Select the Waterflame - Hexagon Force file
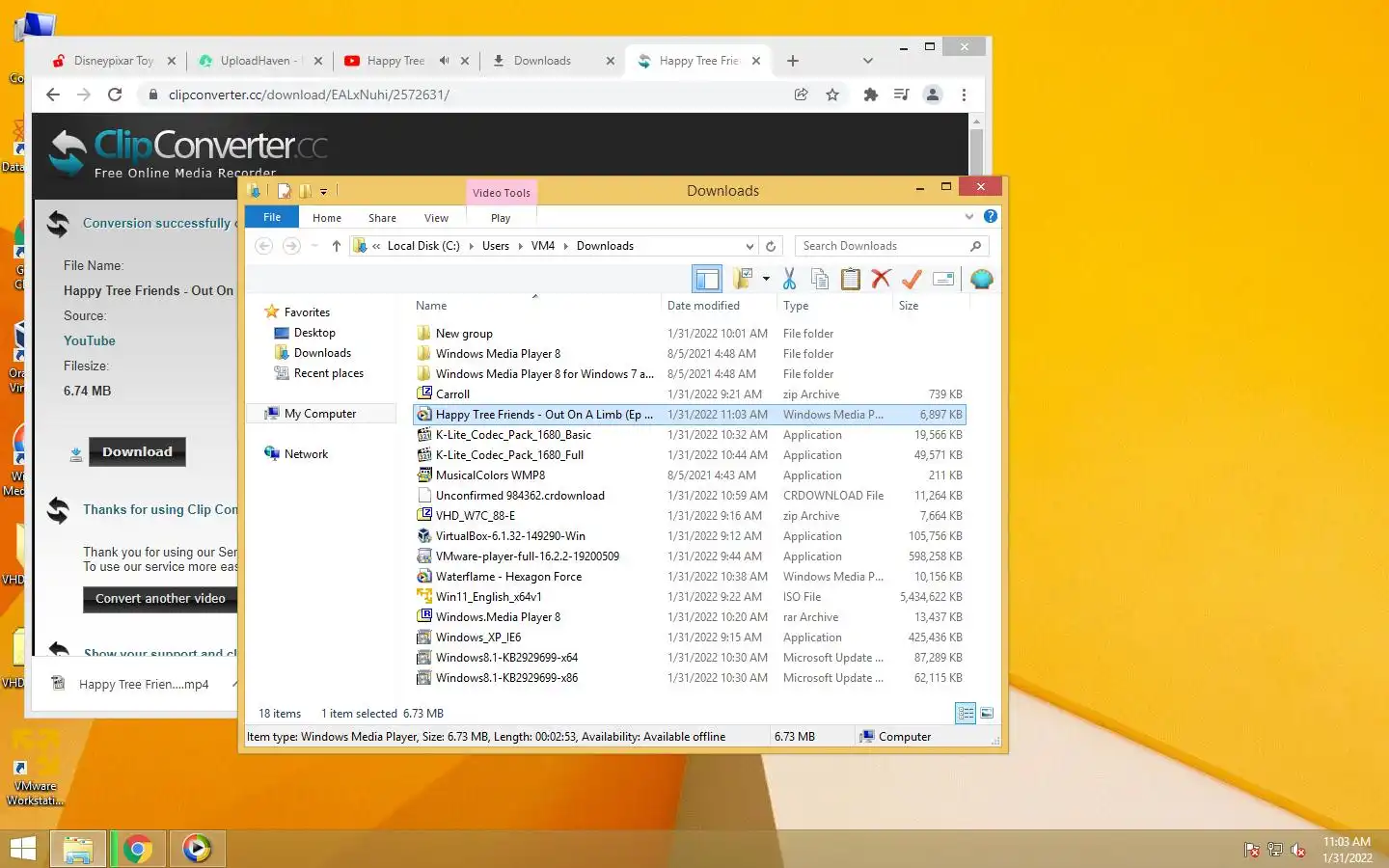 [690, 577]
